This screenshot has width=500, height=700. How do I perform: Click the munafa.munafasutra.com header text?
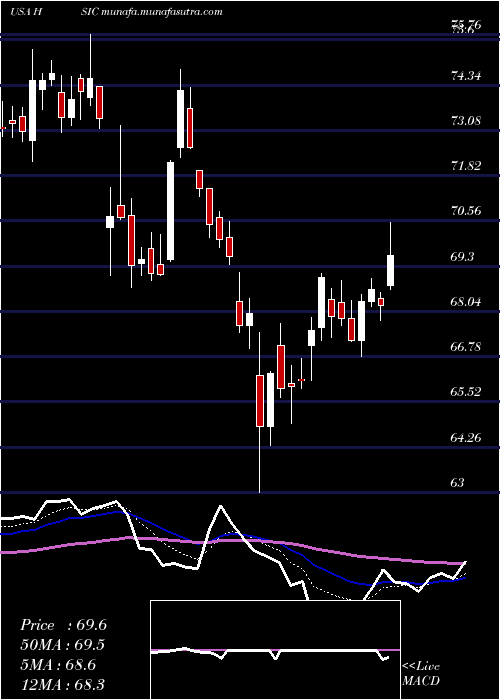[162, 12]
